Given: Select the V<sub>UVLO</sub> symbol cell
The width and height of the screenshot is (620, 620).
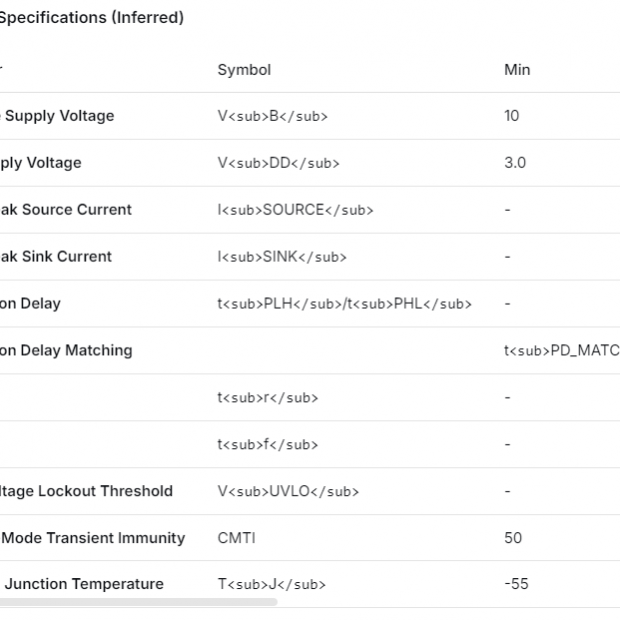Looking at the screenshot, I should (288, 491).
